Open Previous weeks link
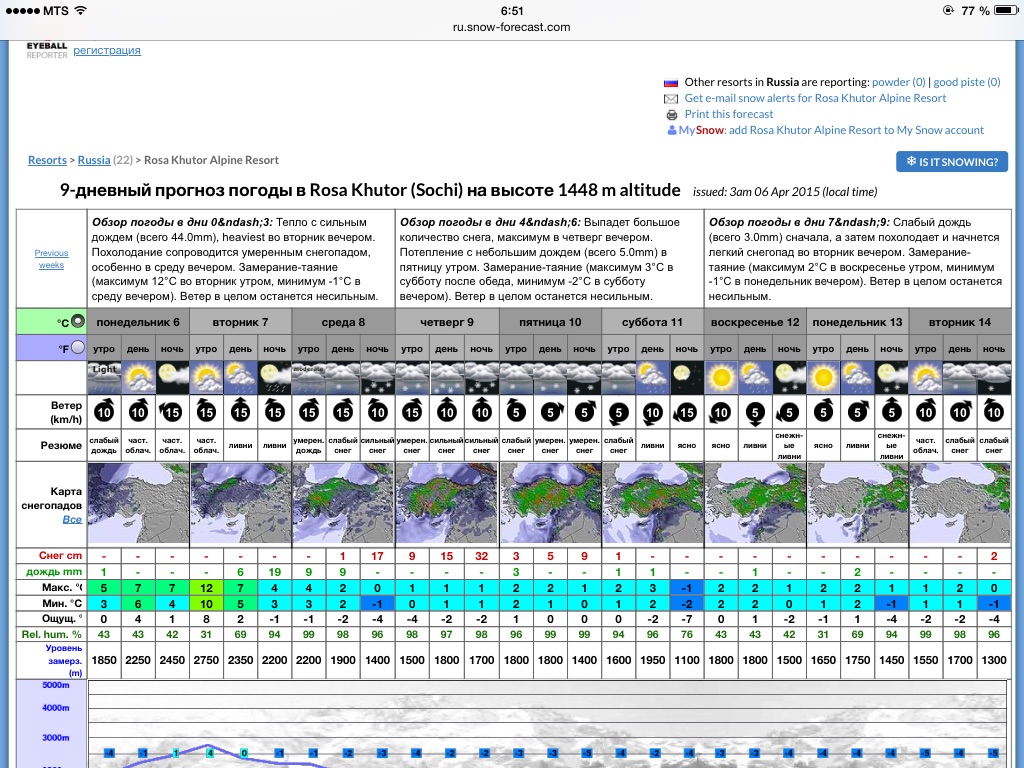This screenshot has width=1024, height=768. point(52,259)
